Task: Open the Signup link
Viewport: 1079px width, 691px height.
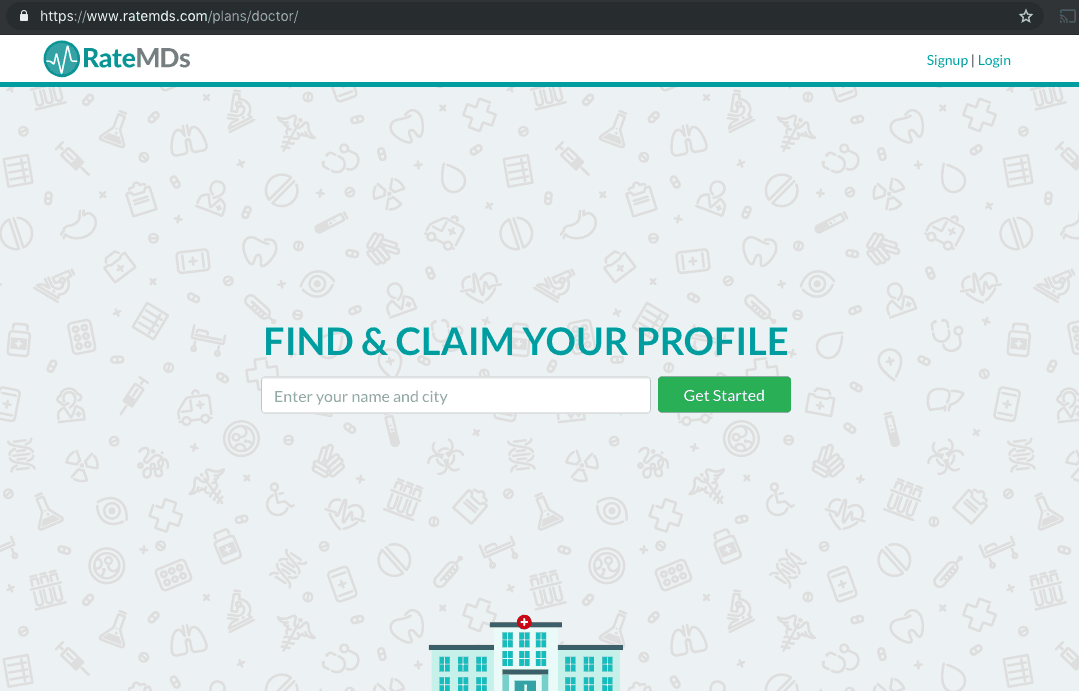Action: pyautogui.click(x=947, y=61)
